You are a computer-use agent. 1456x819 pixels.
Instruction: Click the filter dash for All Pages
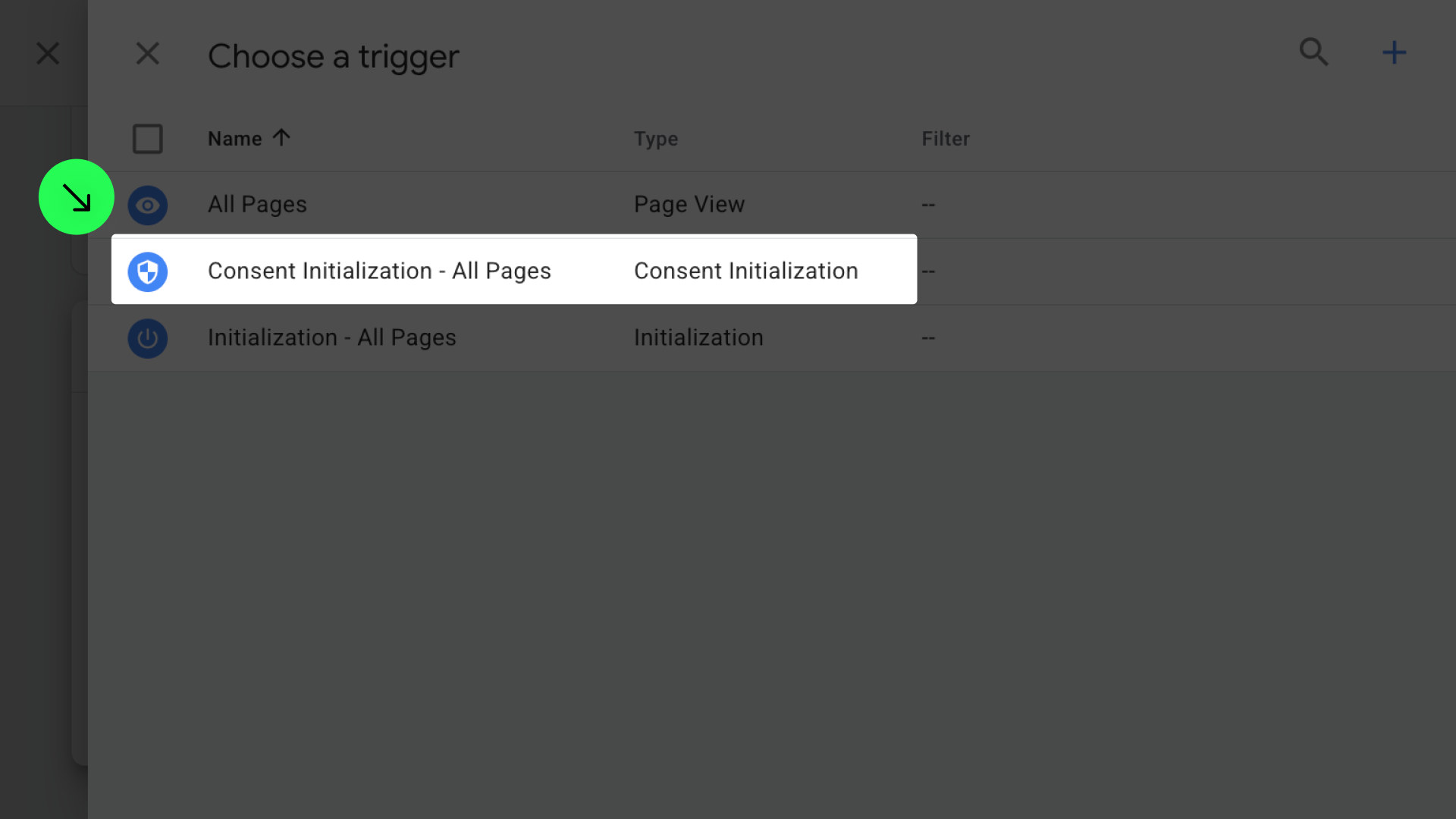928,205
